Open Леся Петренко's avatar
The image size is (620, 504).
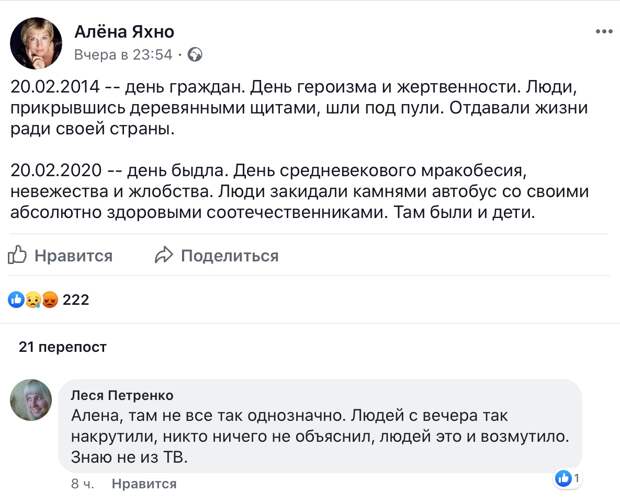31,400
